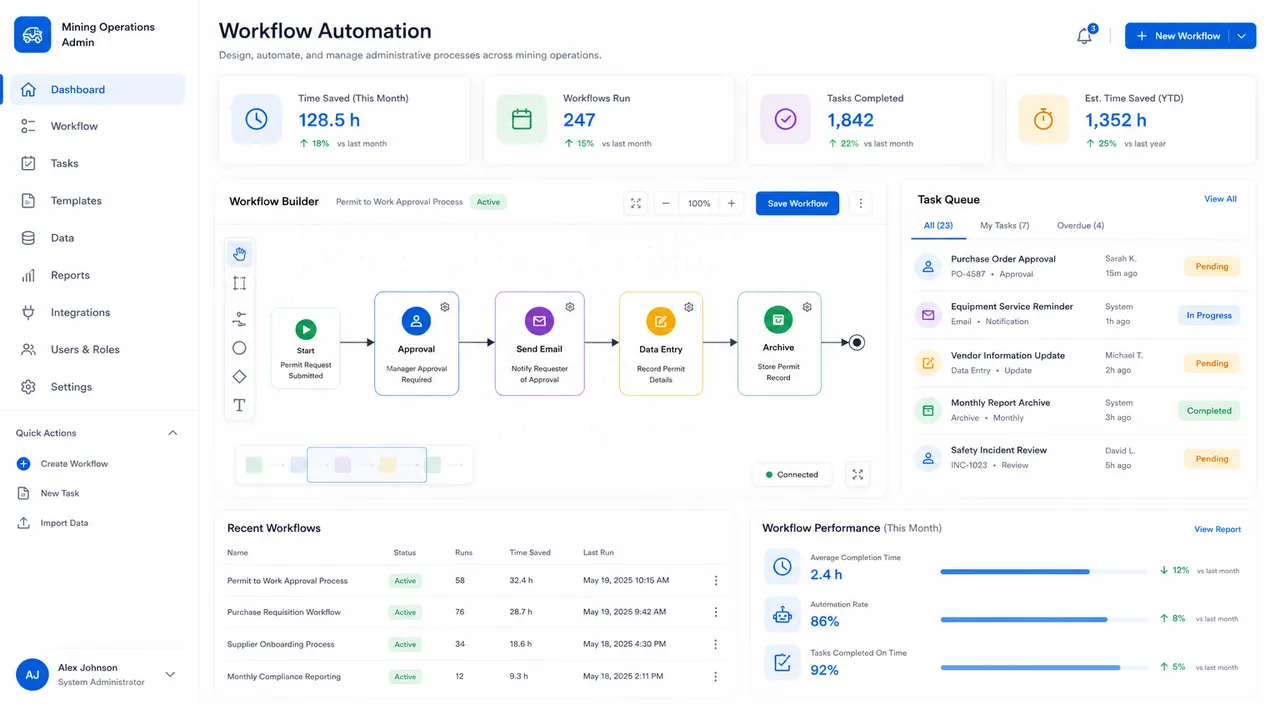Open the New Workflow dropdown arrow
The image size is (1280, 720).
point(1242,36)
